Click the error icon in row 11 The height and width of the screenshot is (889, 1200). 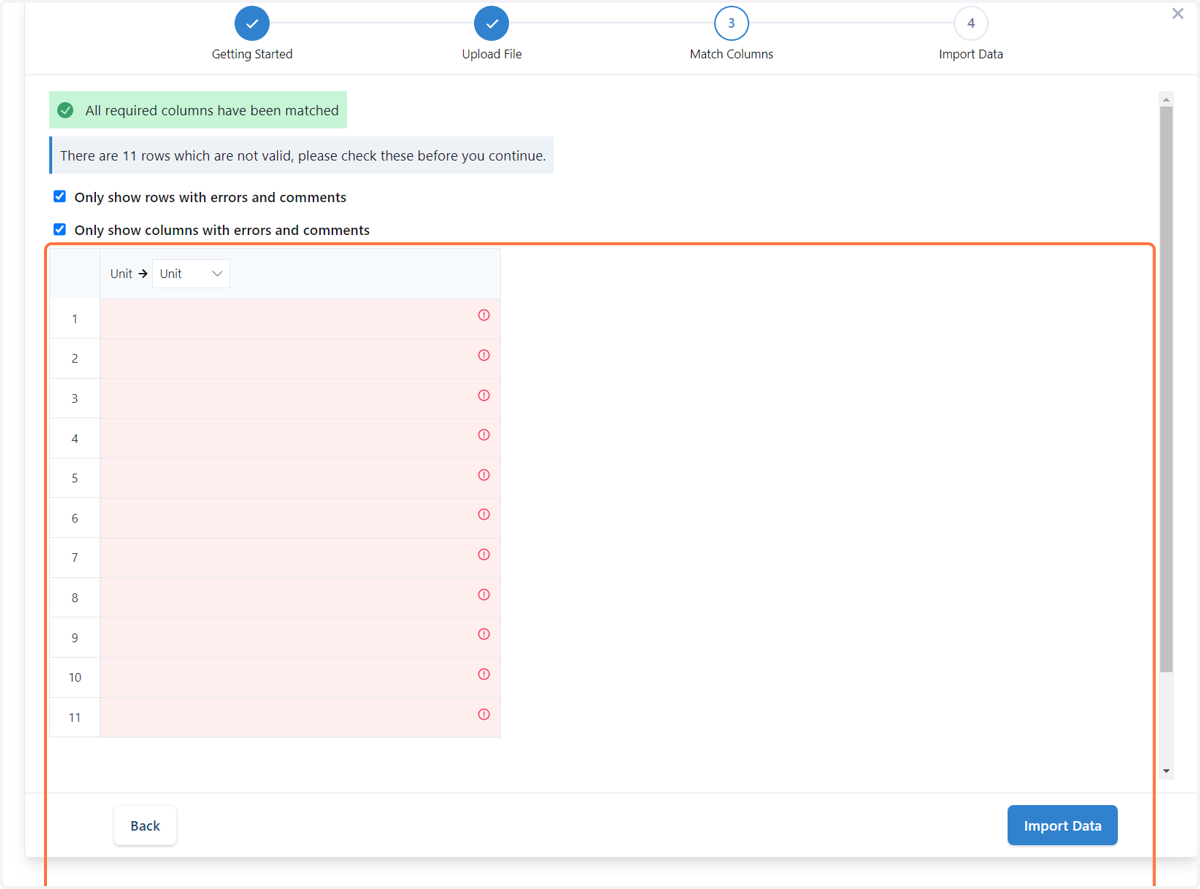pyautogui.click(x=484, y=714)
